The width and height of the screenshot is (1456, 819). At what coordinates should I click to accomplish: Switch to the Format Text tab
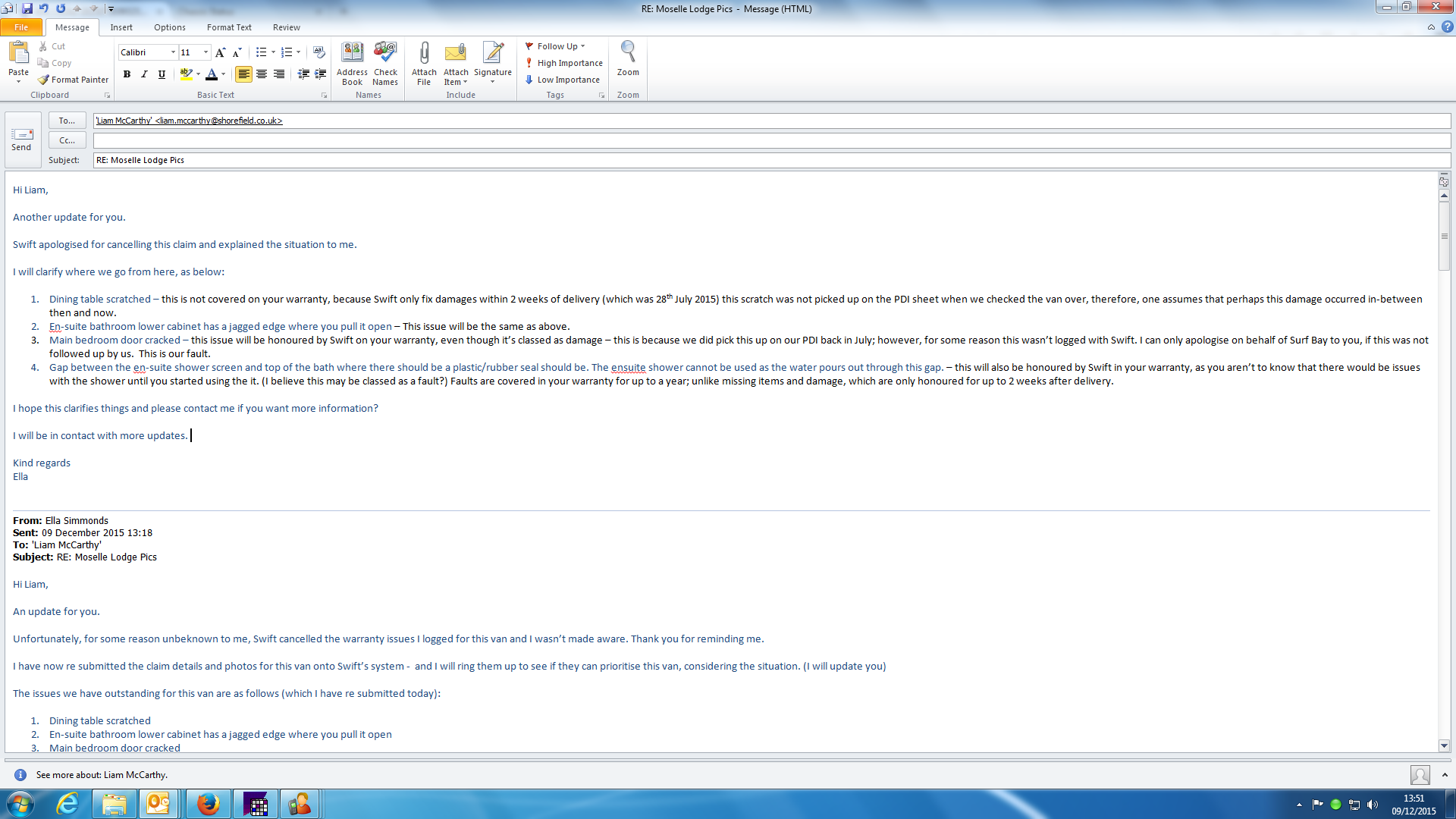click(x=229, y=27)
